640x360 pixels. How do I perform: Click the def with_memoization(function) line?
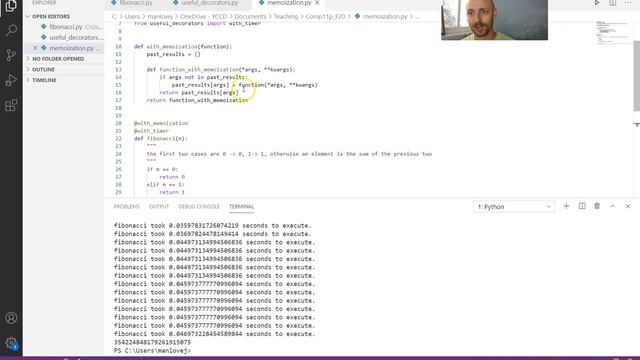[183, 47]
